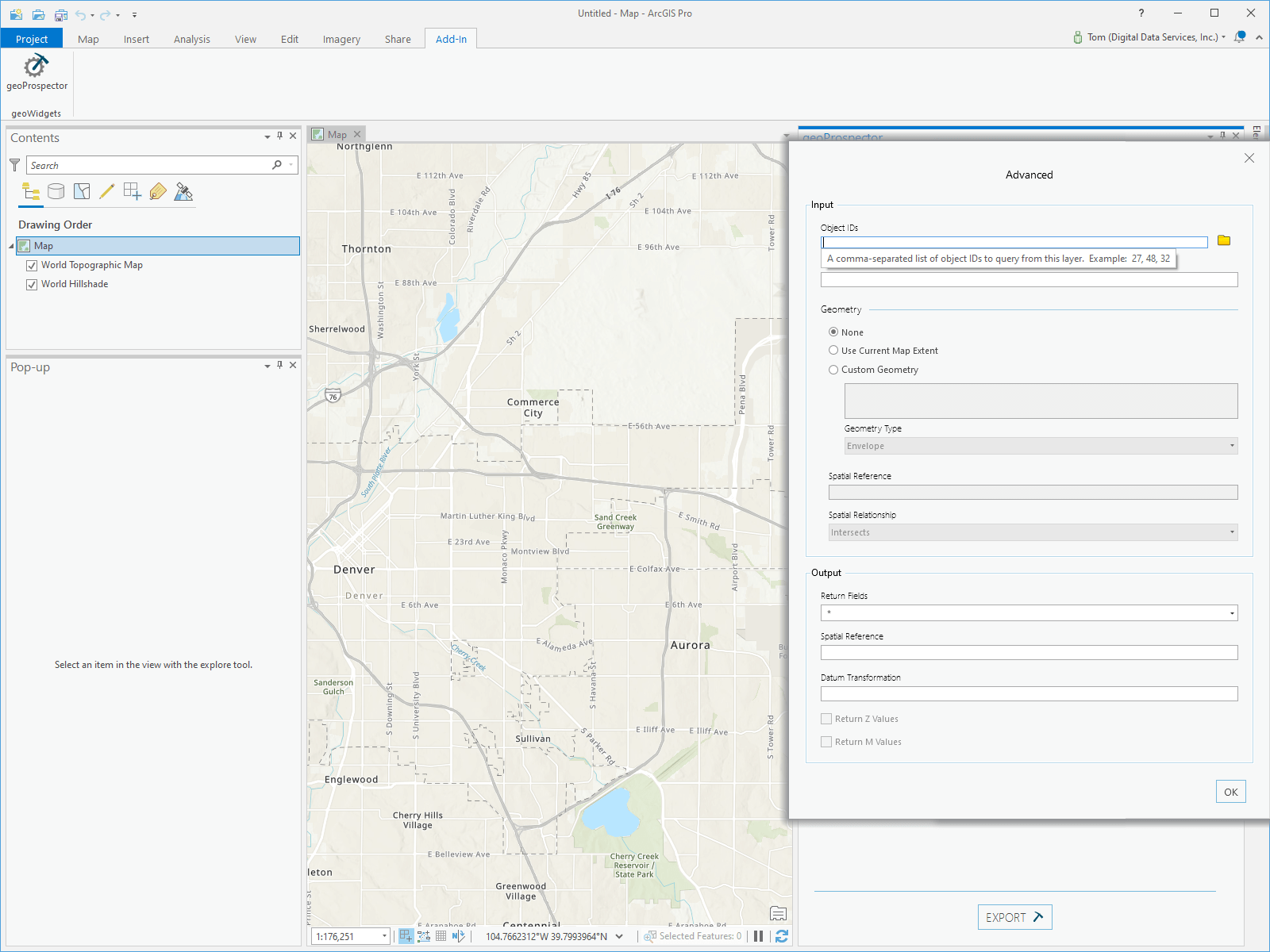The width and height of the screenshot is (1270, 952).
Task: Switch to the Insert ribbon tab
Action: click(x=137, y=39)
